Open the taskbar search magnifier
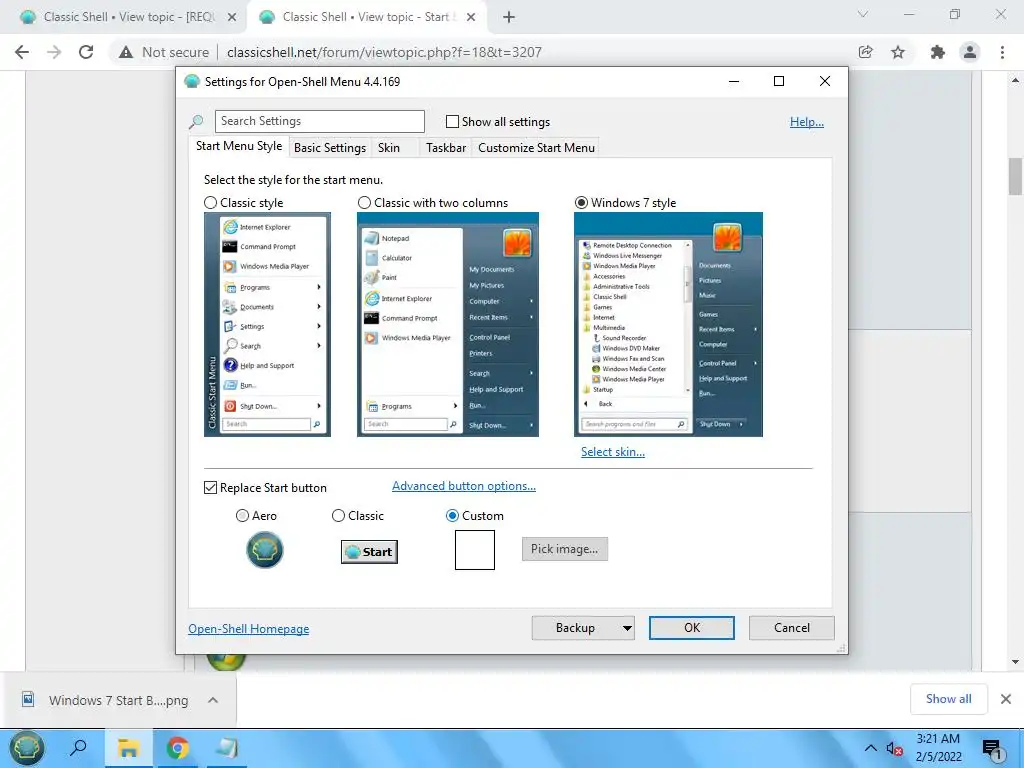 point(78,748)
